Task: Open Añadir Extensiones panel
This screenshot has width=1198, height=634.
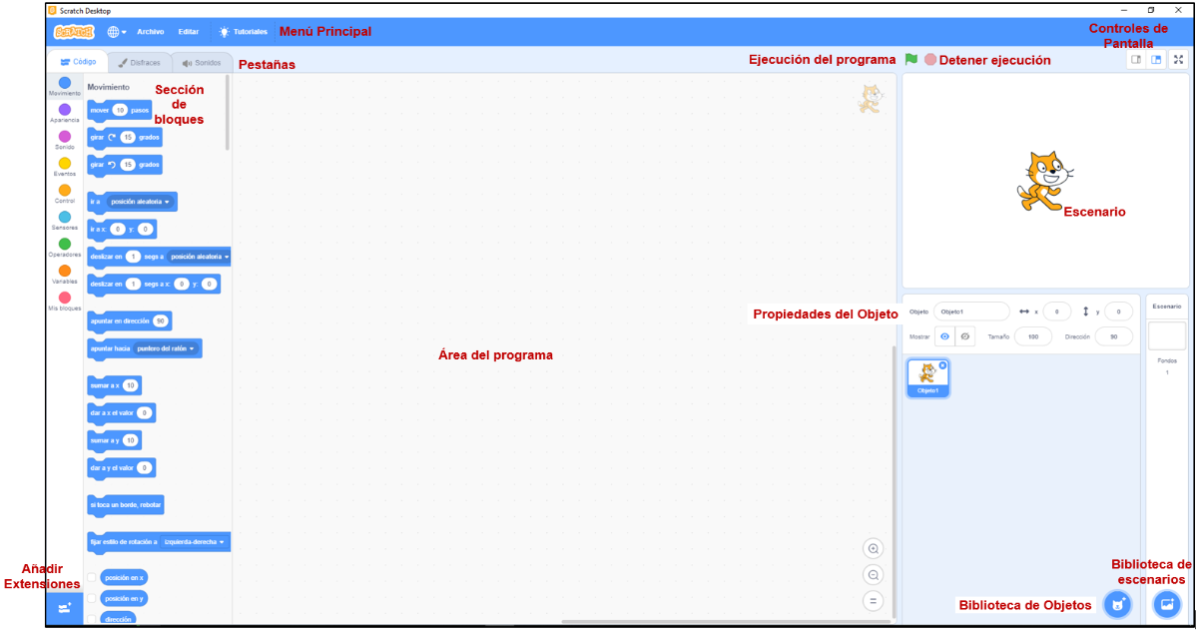Action: point(64,607)
